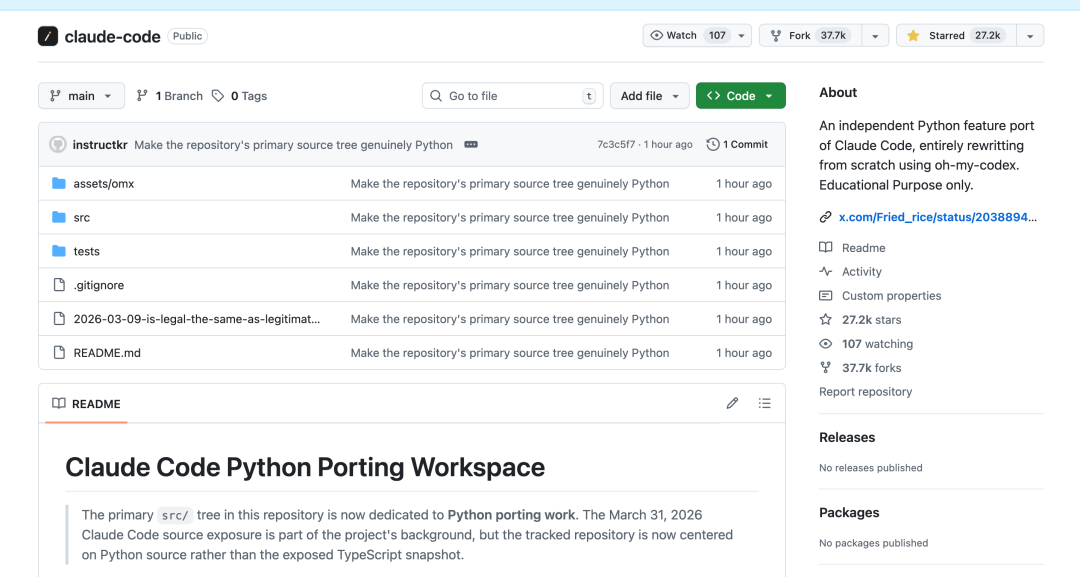This screenshot has height=577, width=1080.
Task: Click the src folder icon
Action: tap(59, 217)
